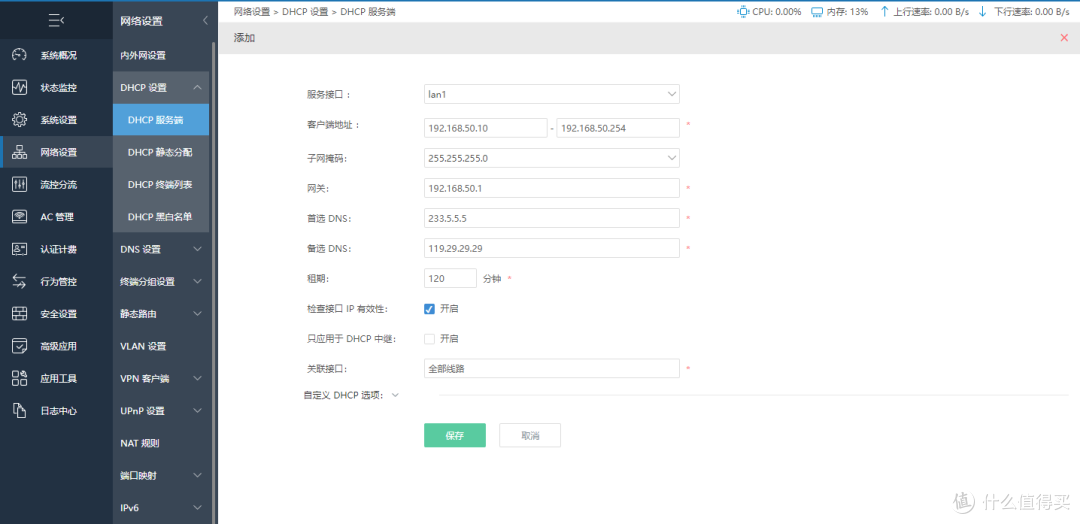
Task: Expand the UPnP 设置 submenu
Action: click(197, 410)
